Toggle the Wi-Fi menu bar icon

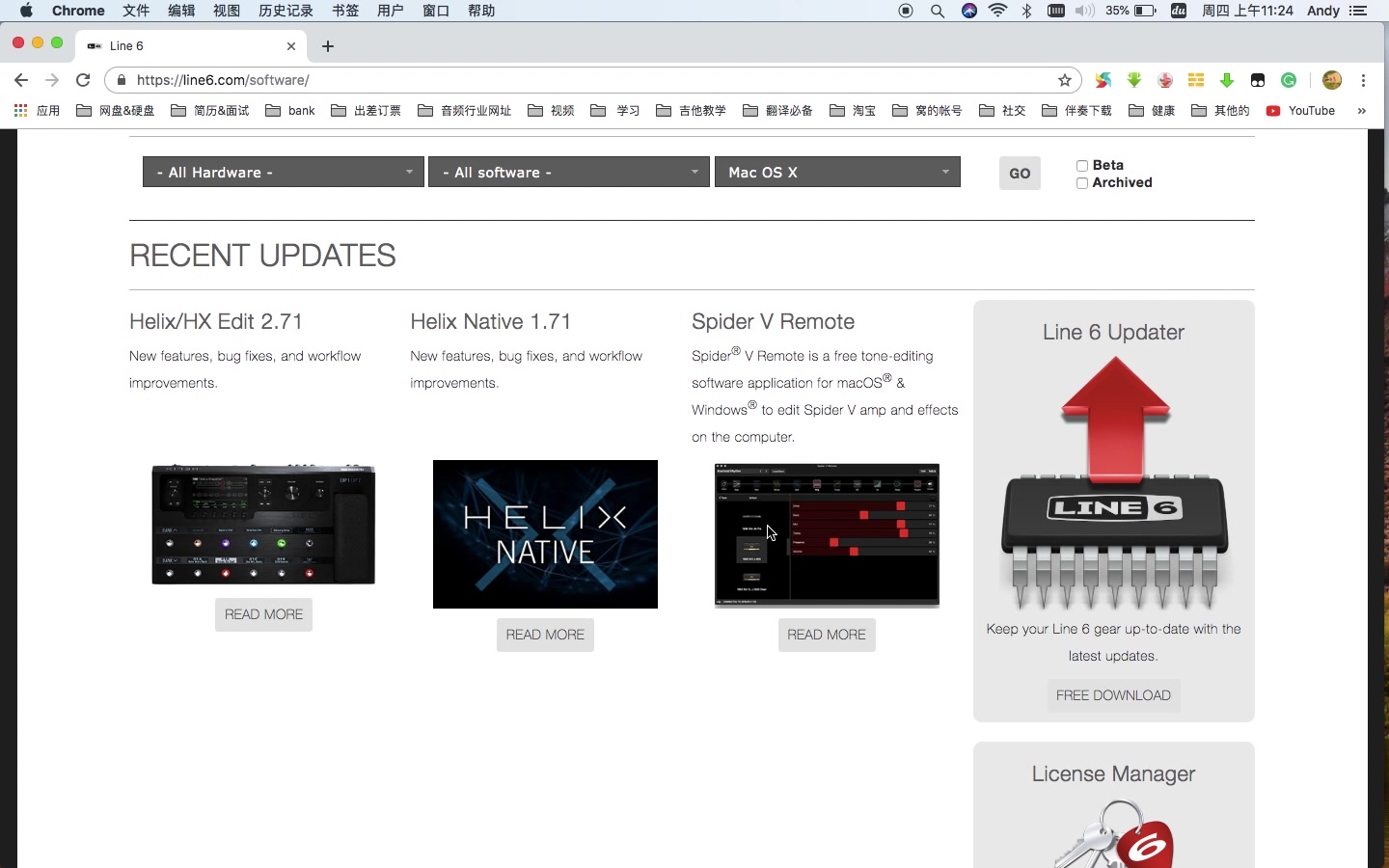pyautogui.click(x=999, y=12)
